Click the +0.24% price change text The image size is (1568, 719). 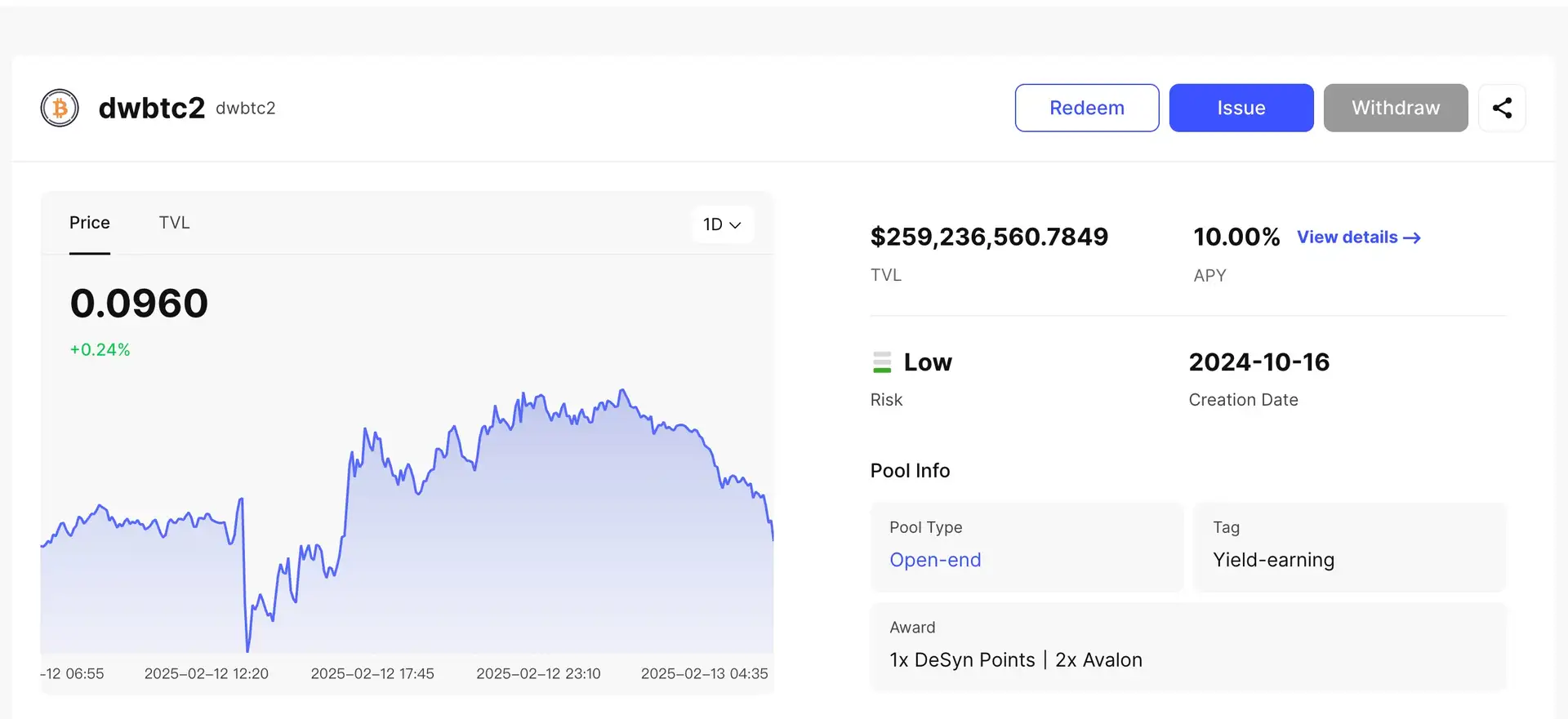(100, 349)
